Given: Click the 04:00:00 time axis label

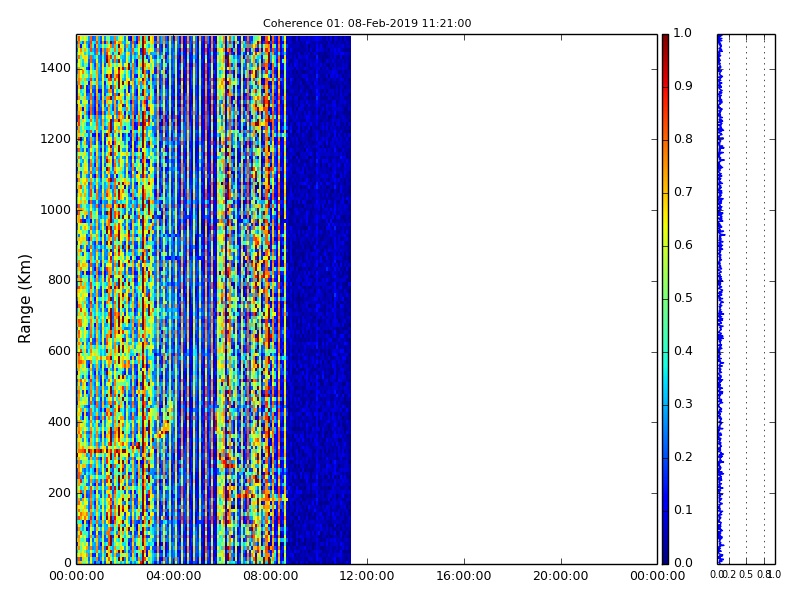Looking at the screenshot, I should pos(173,576).
